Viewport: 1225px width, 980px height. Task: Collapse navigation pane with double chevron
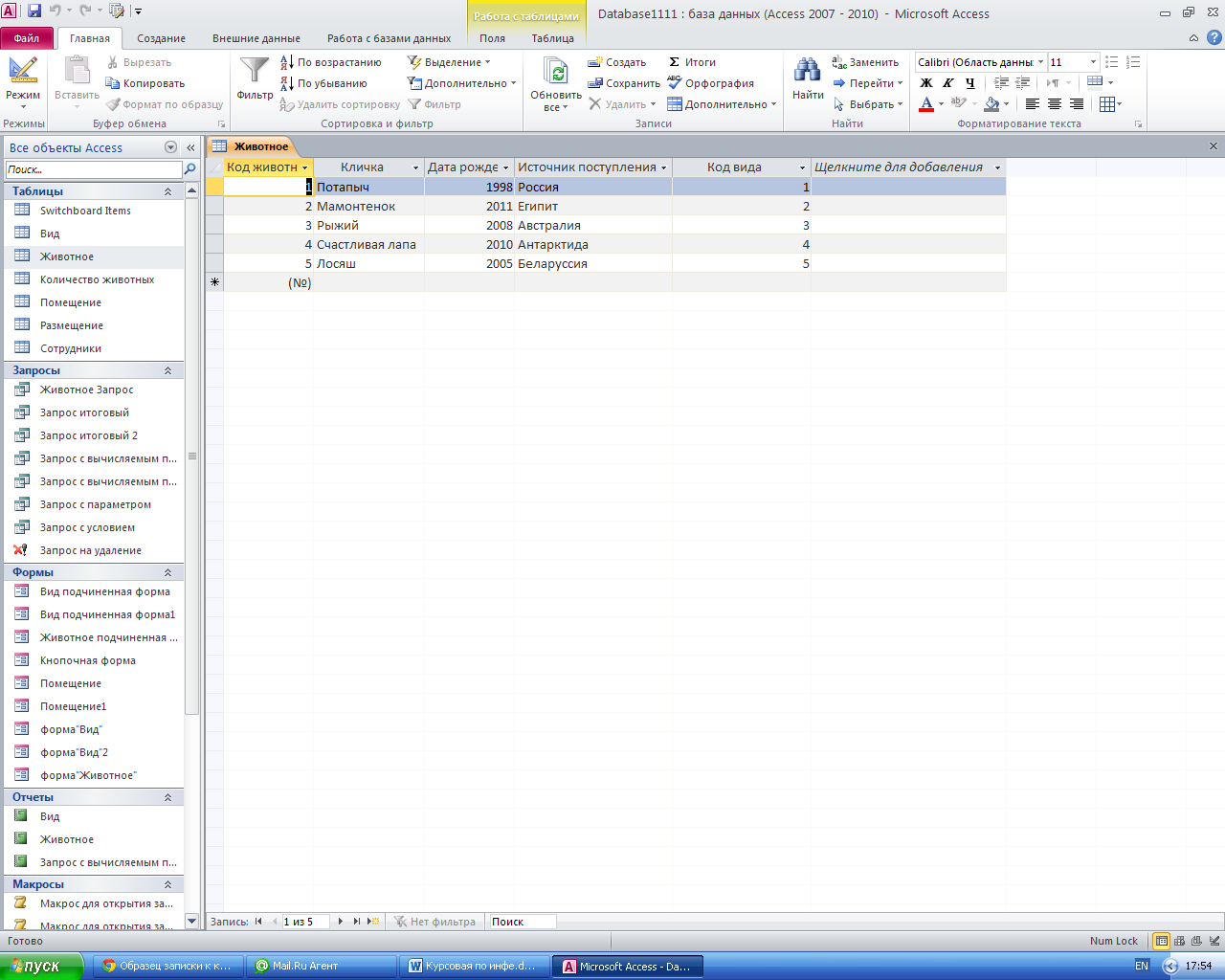pos(190,147)
